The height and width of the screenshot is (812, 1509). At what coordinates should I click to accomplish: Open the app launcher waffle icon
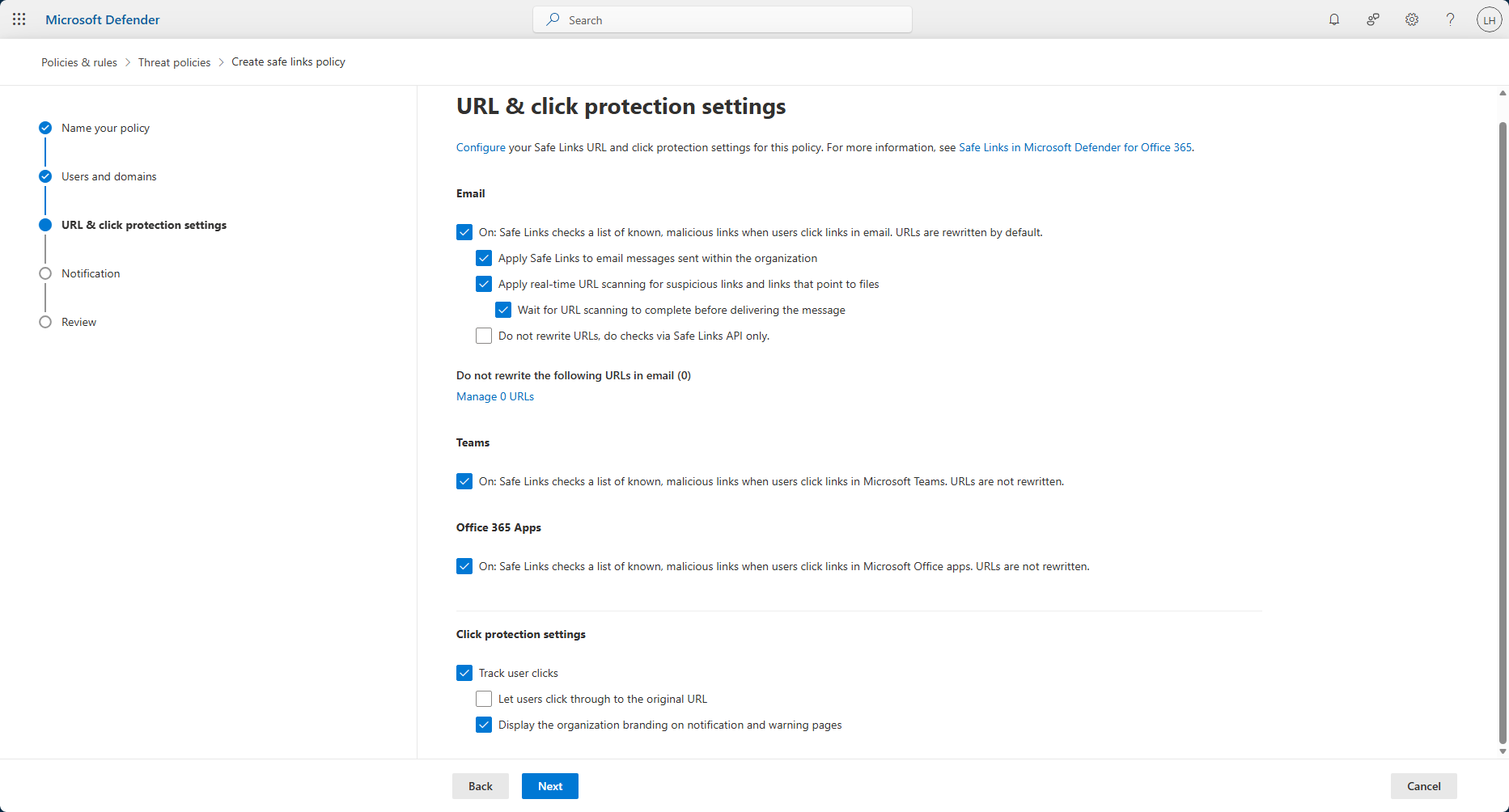[x=19, y=19]
